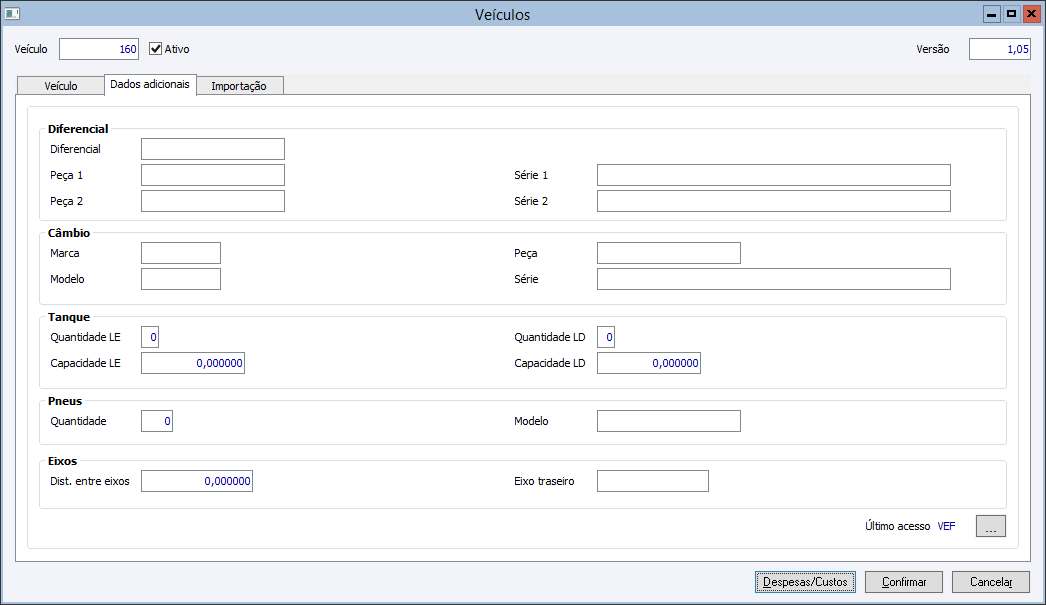Image resolution: width=1046 pixels, height=605 pixels.
Task: Focus the Veículo number field
Action: 99,49
